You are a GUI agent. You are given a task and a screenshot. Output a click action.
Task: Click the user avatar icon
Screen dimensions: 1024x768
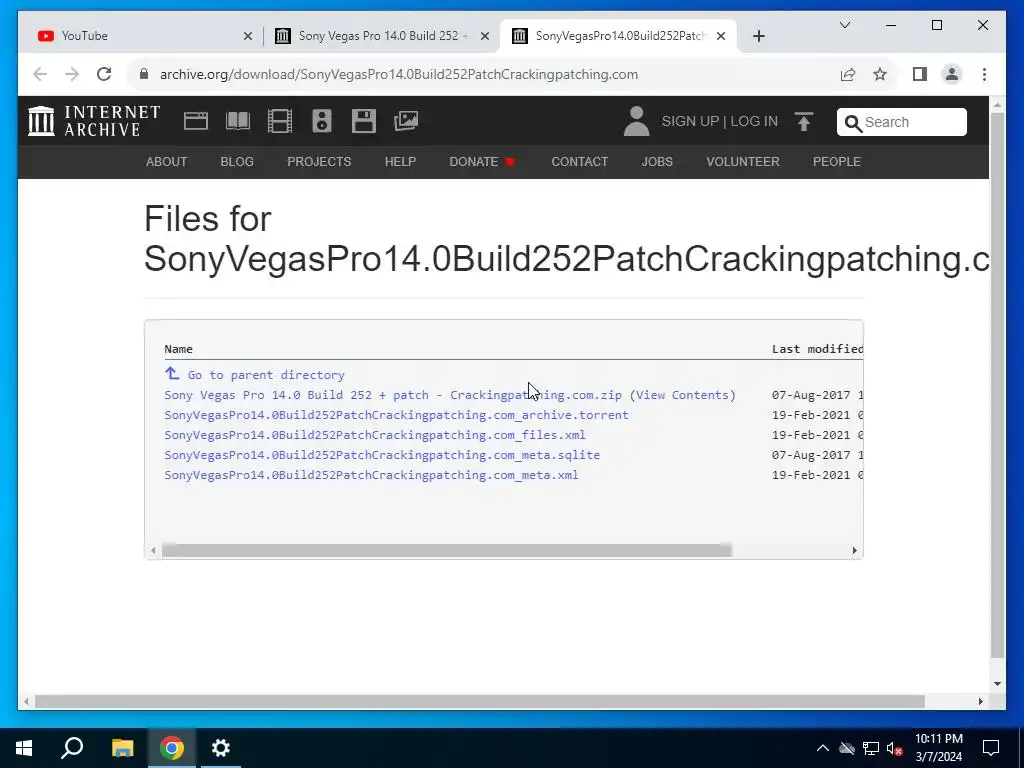click(x=636, y=121)
